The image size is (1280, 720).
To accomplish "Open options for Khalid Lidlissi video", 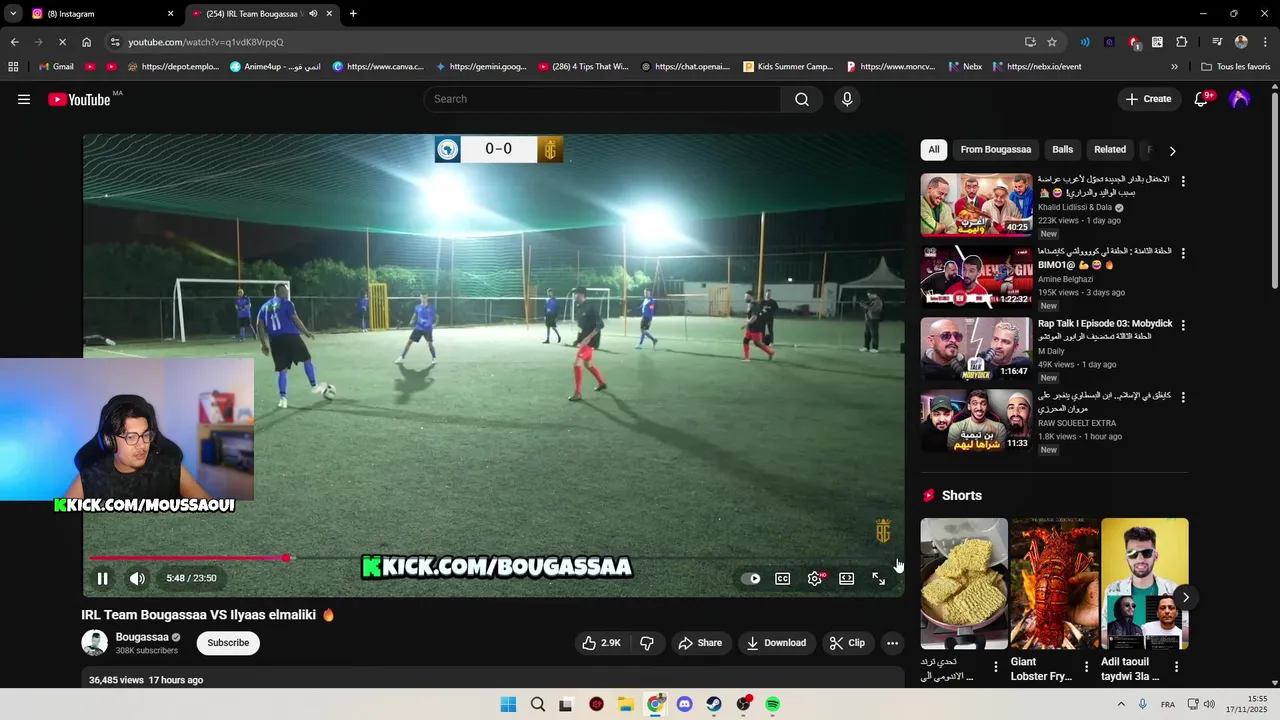I will point(1183,182).
